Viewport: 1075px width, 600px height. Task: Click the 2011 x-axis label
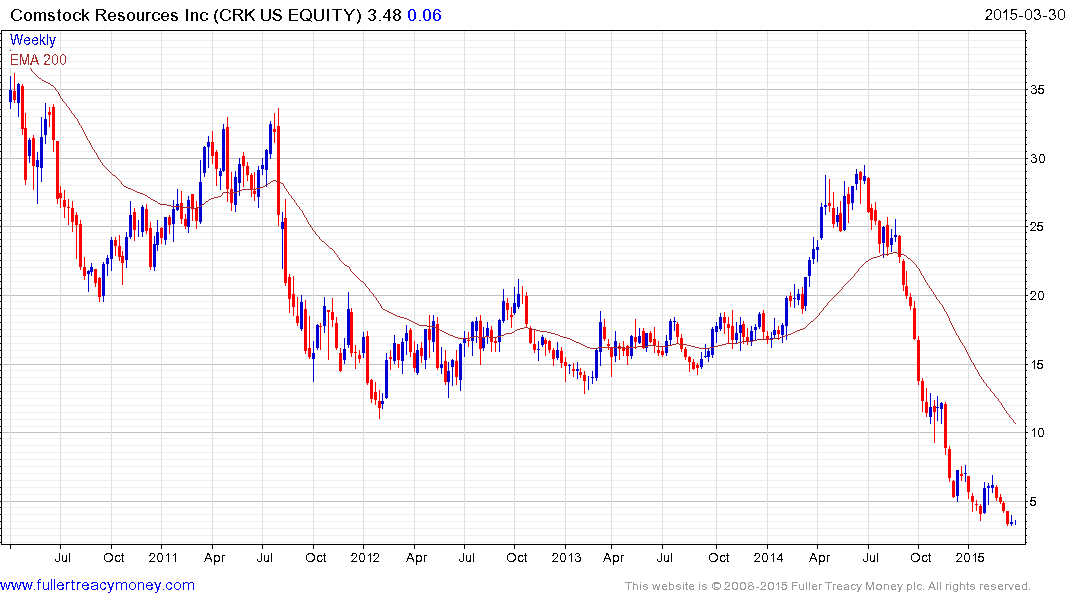tap(163, 557)
